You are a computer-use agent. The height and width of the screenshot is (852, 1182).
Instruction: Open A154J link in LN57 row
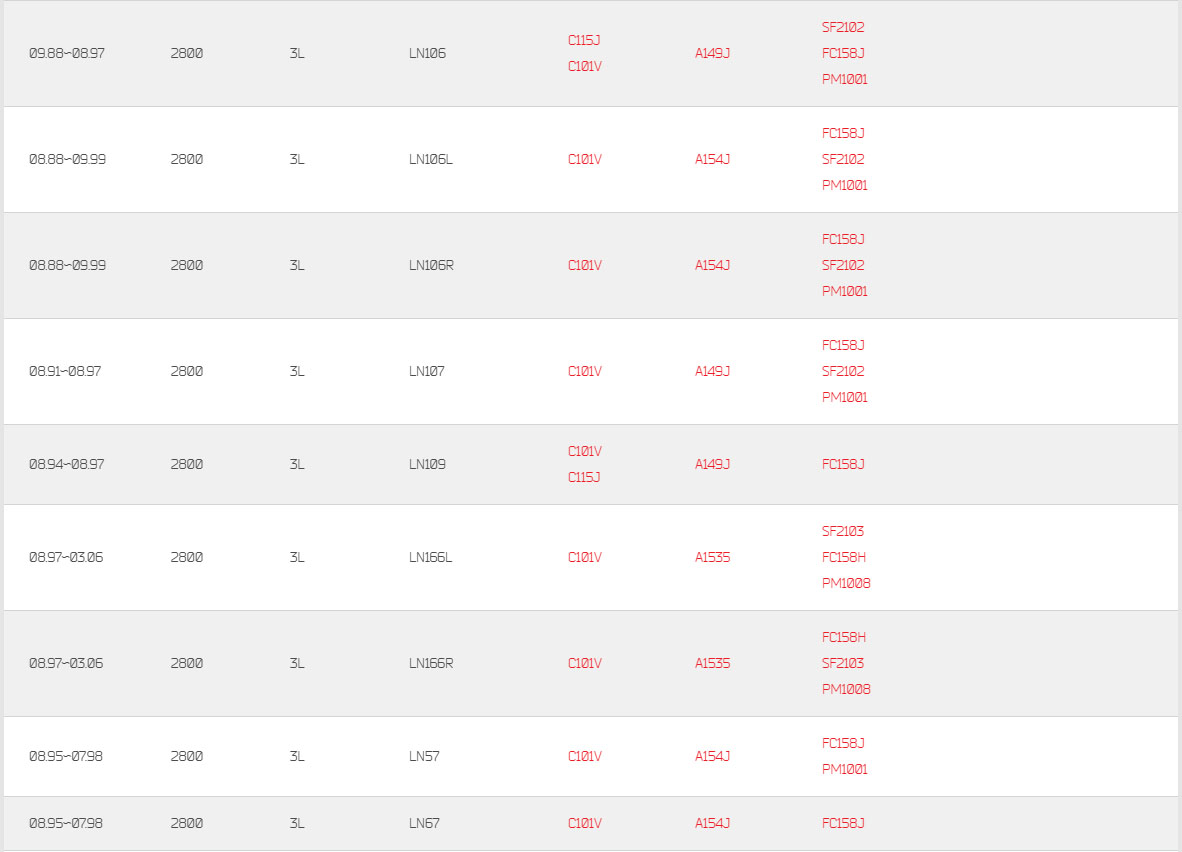point(712,756)
